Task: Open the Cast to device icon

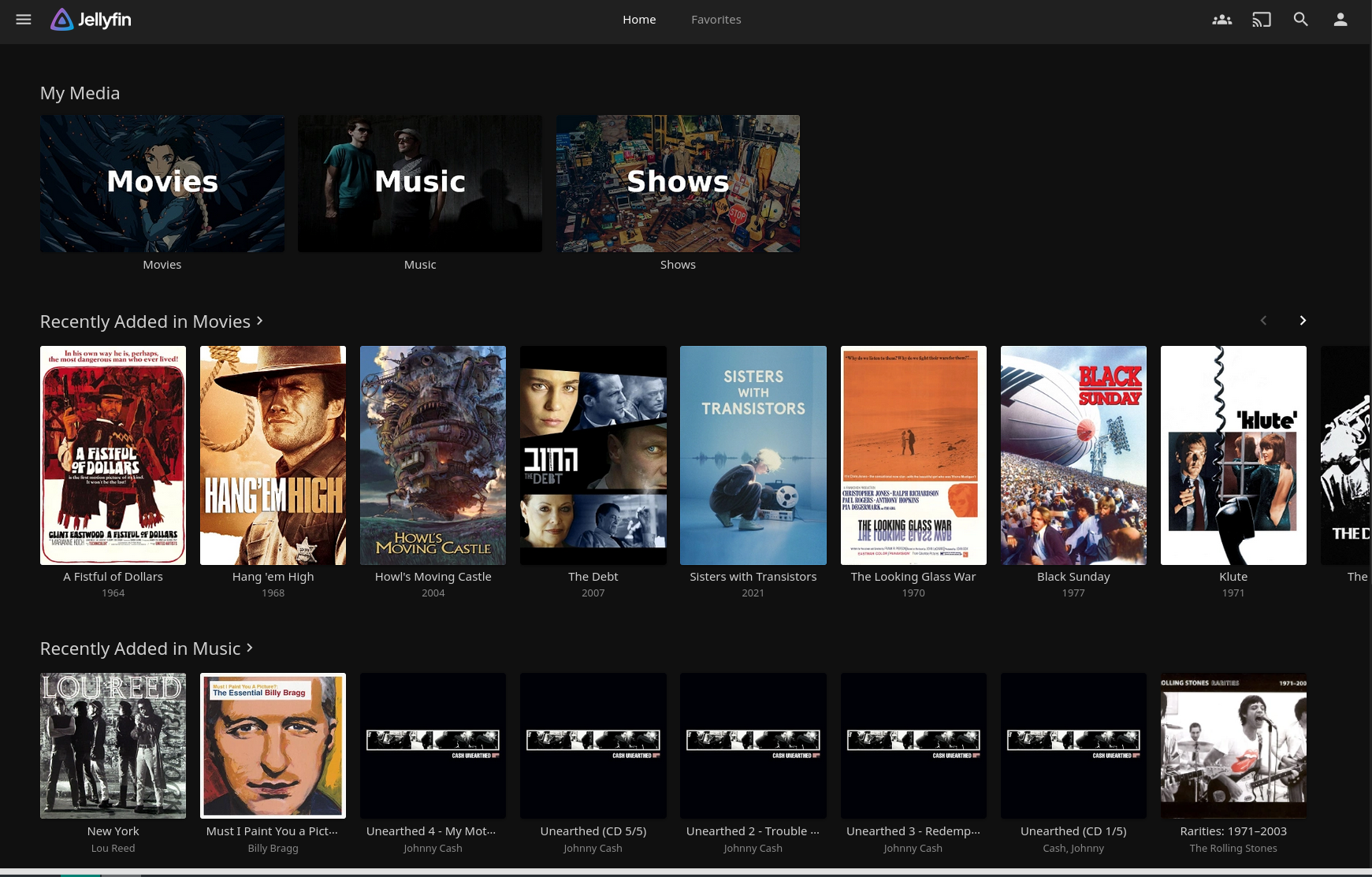Action: [1262, 20]
